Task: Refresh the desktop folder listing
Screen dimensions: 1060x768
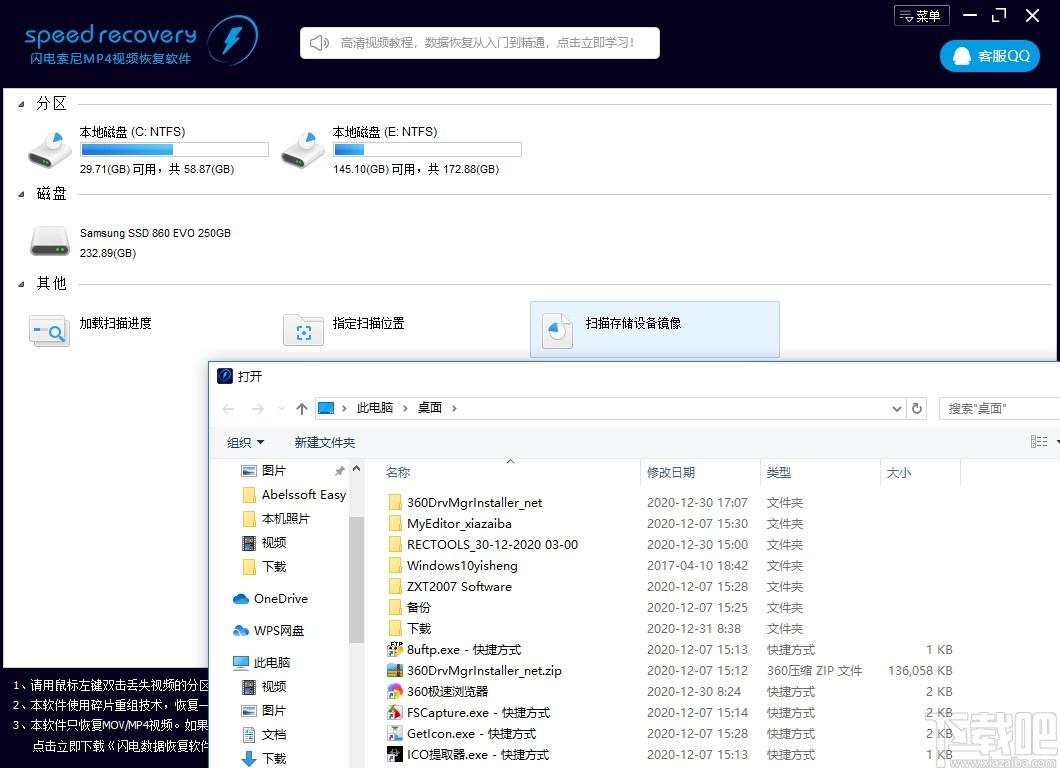Action: coord(917,408)
